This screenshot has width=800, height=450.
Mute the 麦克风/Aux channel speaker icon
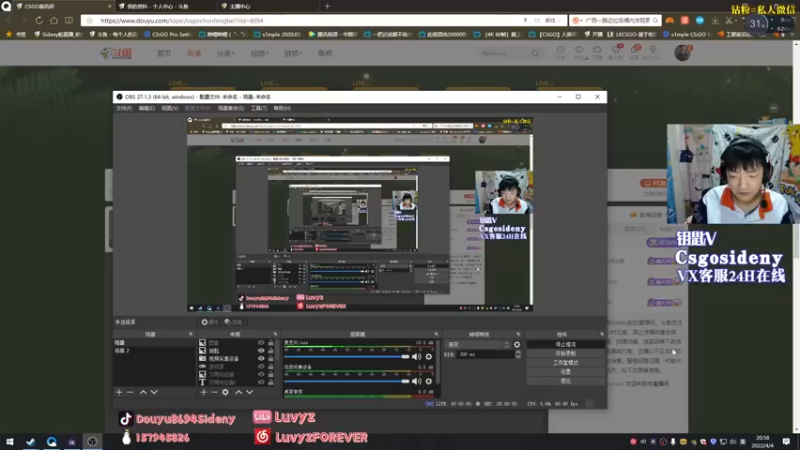(x=416, y=357)
